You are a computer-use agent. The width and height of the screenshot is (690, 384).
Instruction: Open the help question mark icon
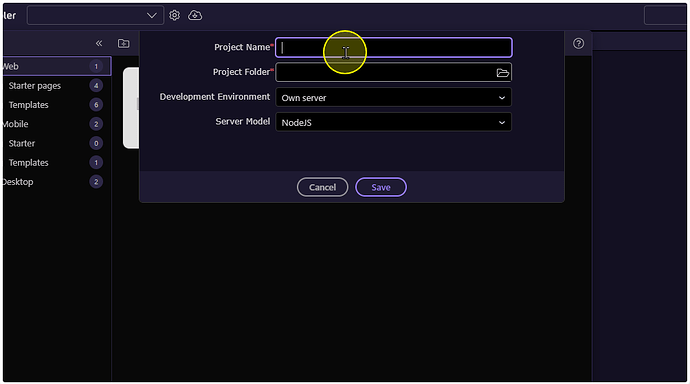coord(578,43)
